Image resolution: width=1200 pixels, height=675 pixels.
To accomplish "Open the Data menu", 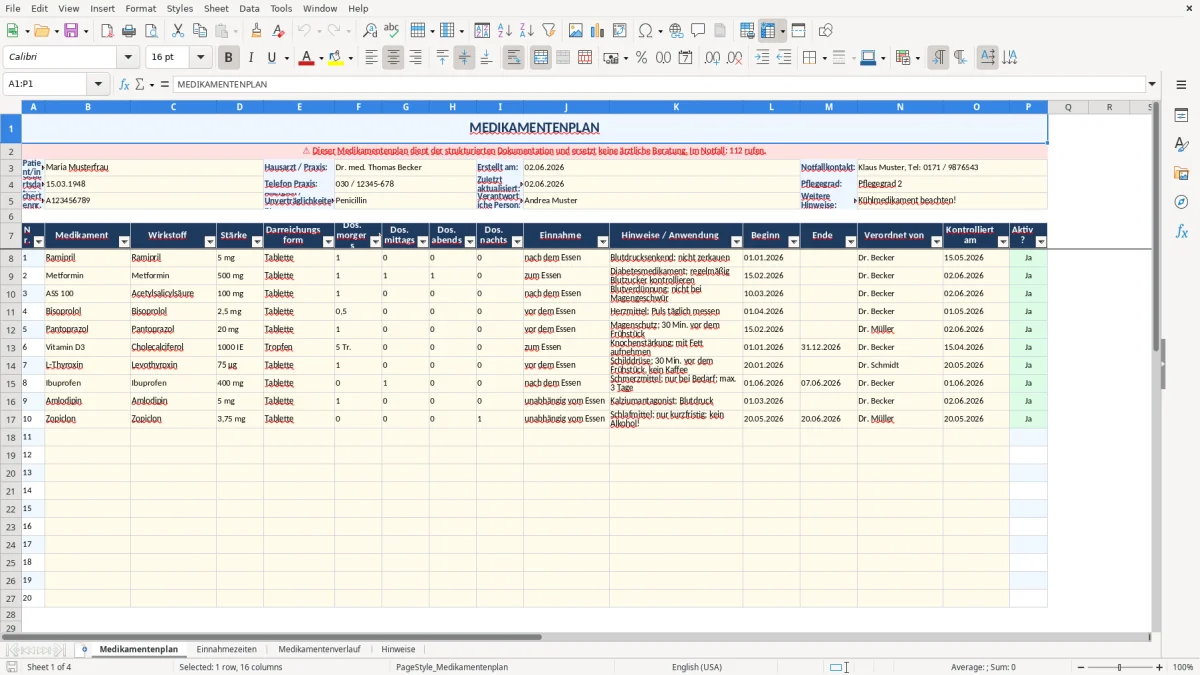I will [x=249, y=8].
